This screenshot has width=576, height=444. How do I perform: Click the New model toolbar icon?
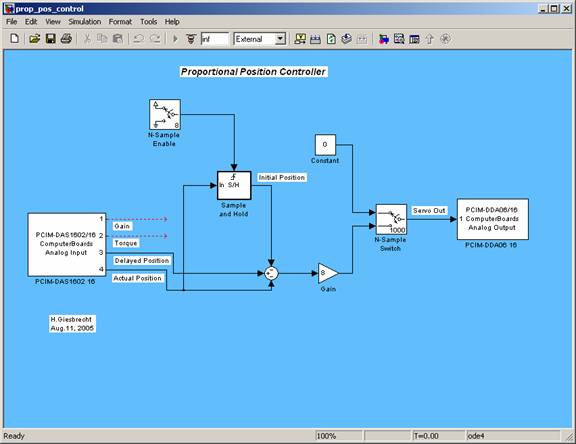(x=15, y=39)
